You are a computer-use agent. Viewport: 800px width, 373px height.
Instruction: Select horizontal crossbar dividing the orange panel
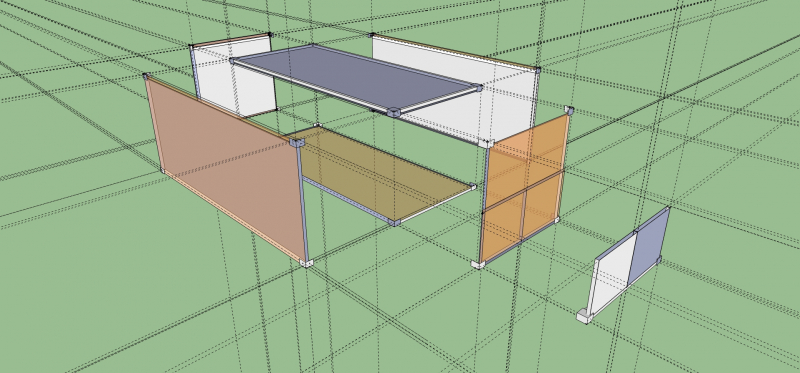pyautogui.click(x=523, y=192)
